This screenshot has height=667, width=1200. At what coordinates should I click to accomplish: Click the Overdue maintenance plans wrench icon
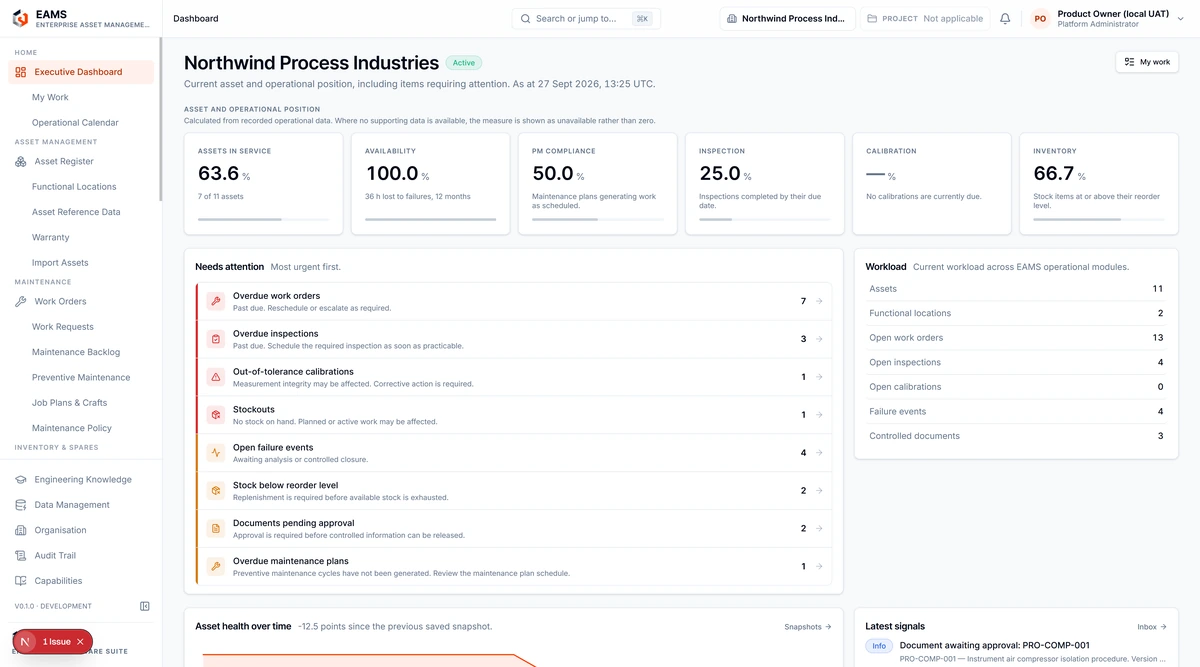tap(215, 566)
